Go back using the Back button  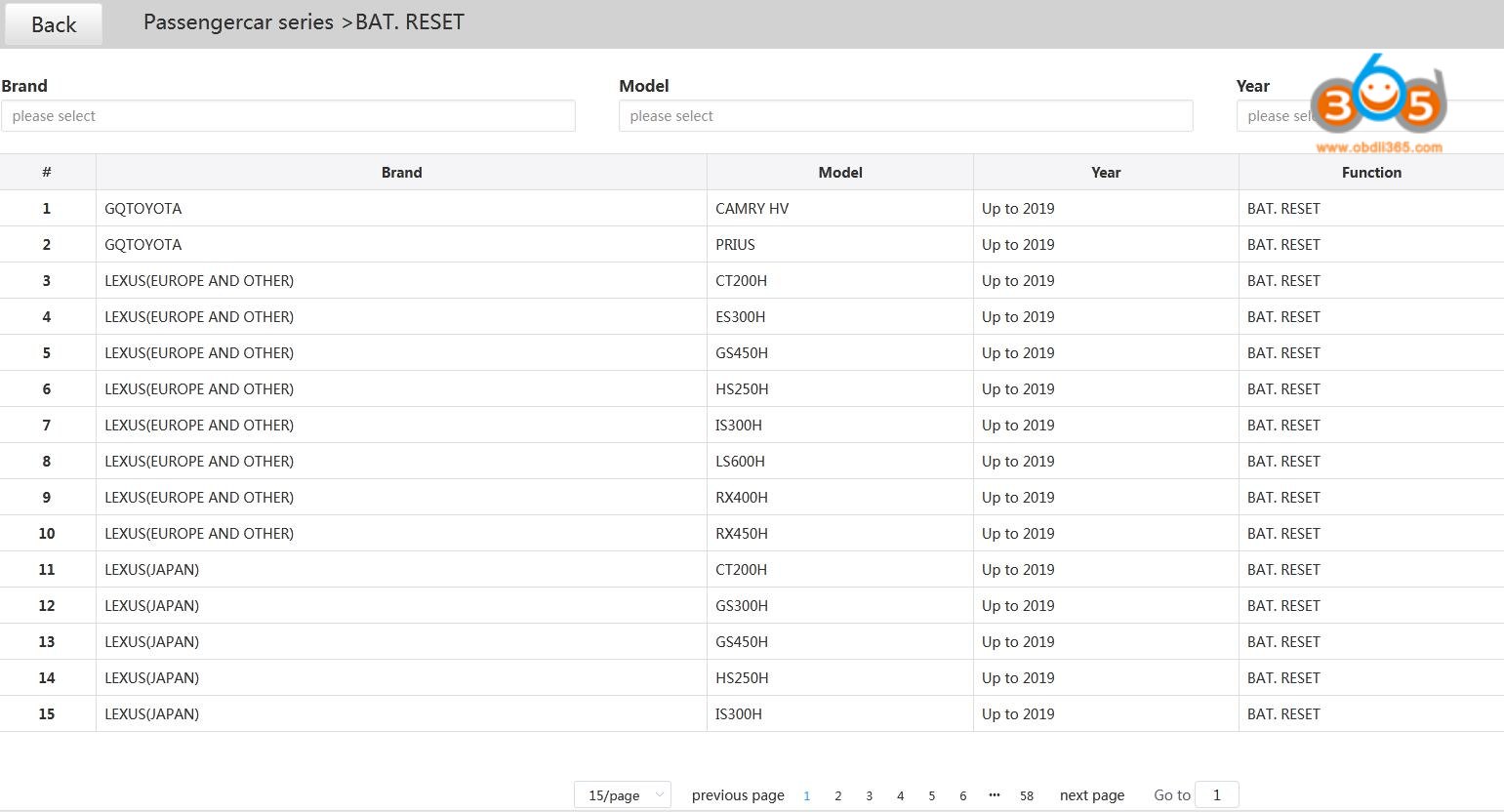(x=54, y=24)
